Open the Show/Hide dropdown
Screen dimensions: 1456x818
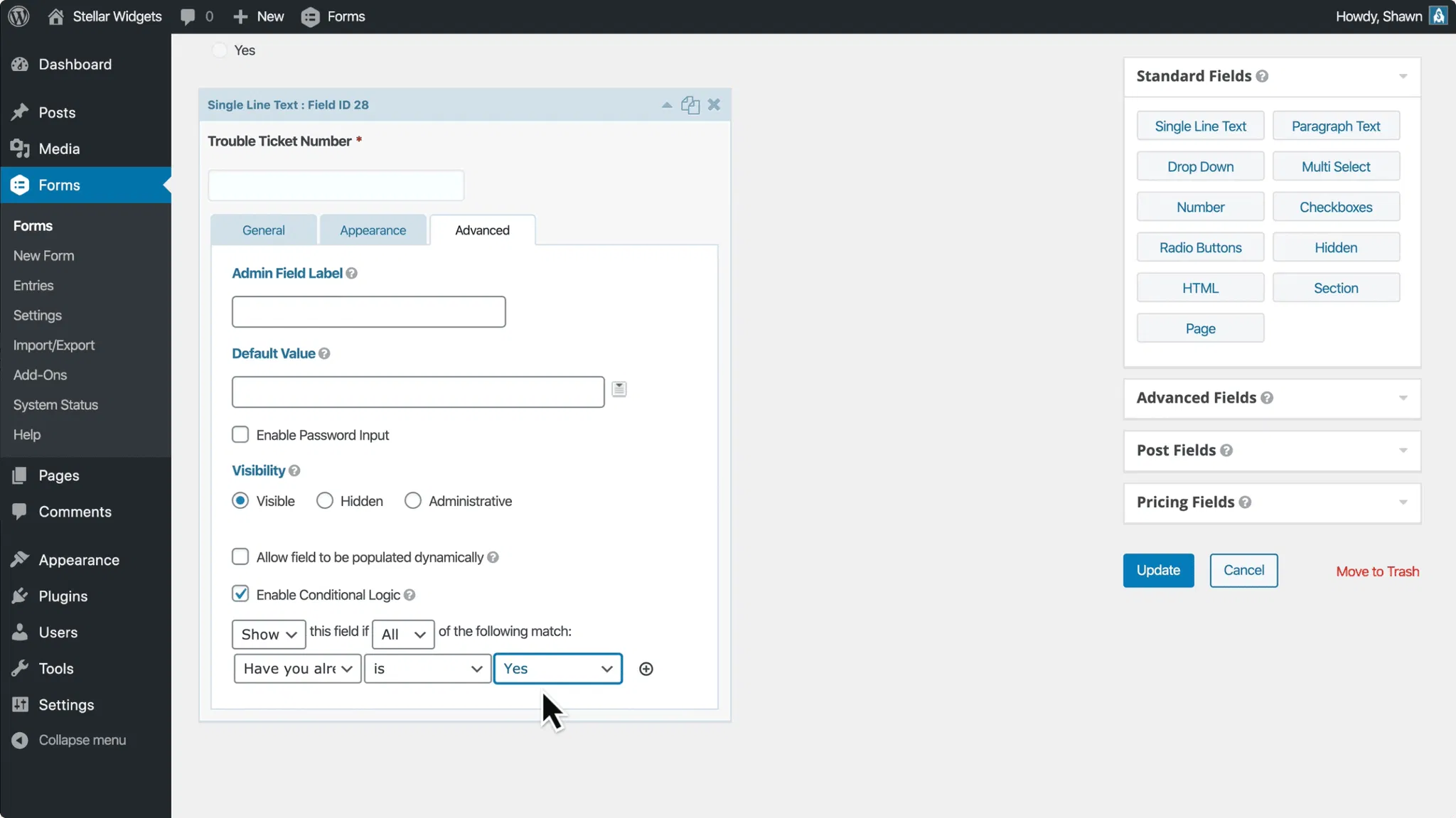click(x=269, y=634)
